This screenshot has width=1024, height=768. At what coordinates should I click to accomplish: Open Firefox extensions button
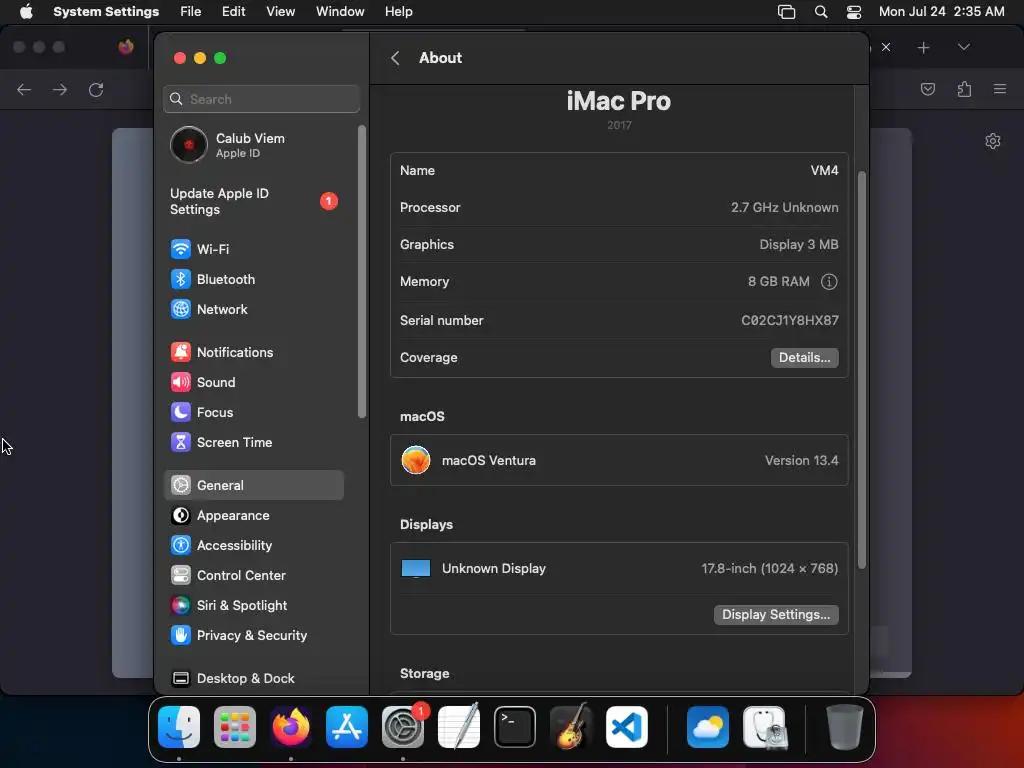(x=964, y=89)
